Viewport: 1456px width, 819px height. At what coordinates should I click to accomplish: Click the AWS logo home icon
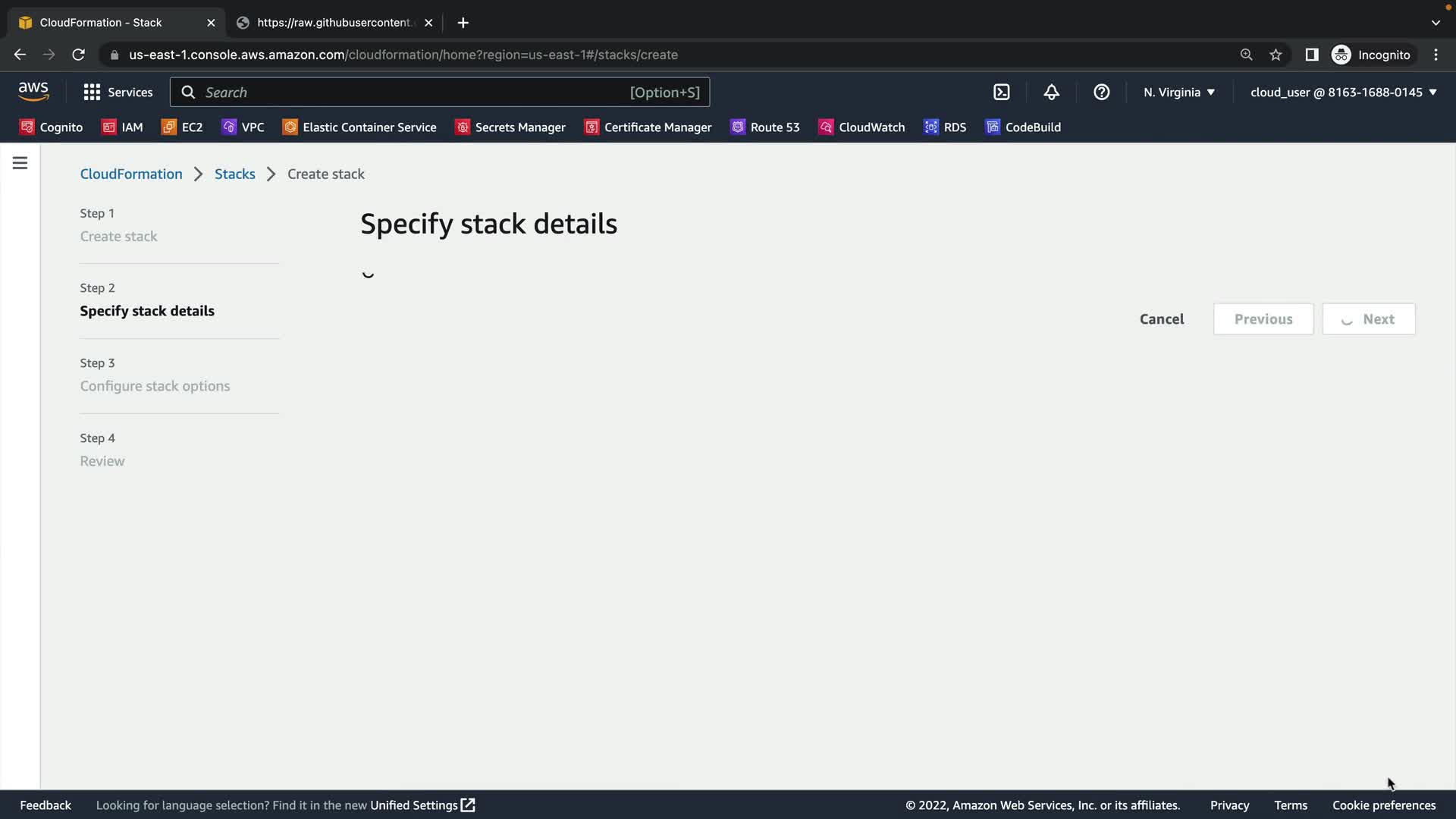33,92
